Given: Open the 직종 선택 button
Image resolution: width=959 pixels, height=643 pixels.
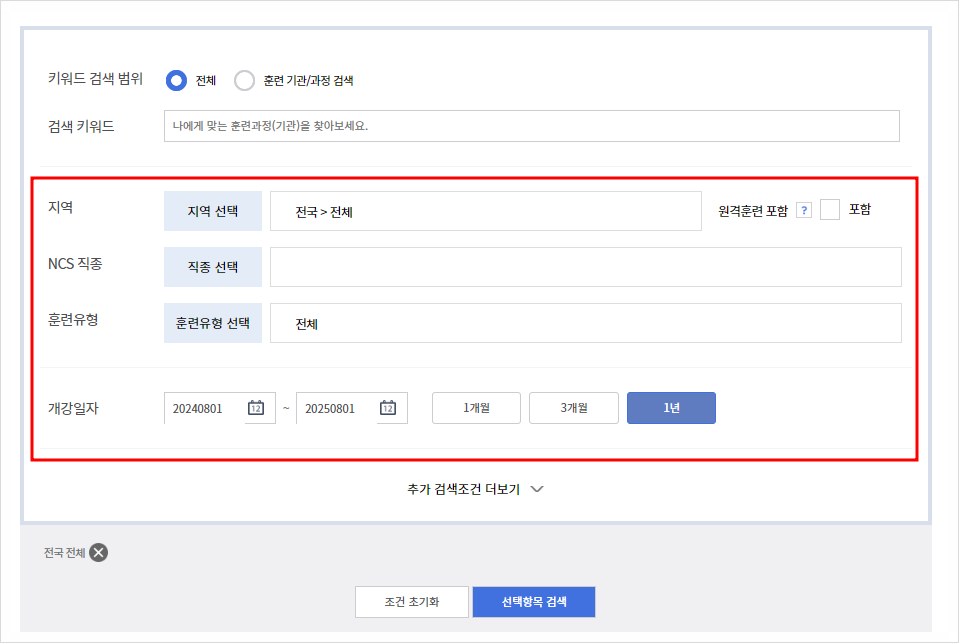Looking at the screenshot, I should 213,267.
